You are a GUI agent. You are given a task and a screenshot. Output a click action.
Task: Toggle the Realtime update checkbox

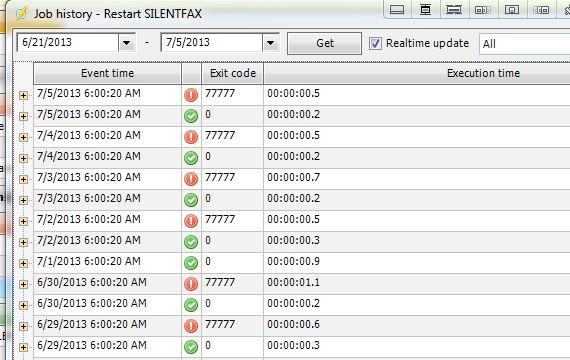(375, 43)
